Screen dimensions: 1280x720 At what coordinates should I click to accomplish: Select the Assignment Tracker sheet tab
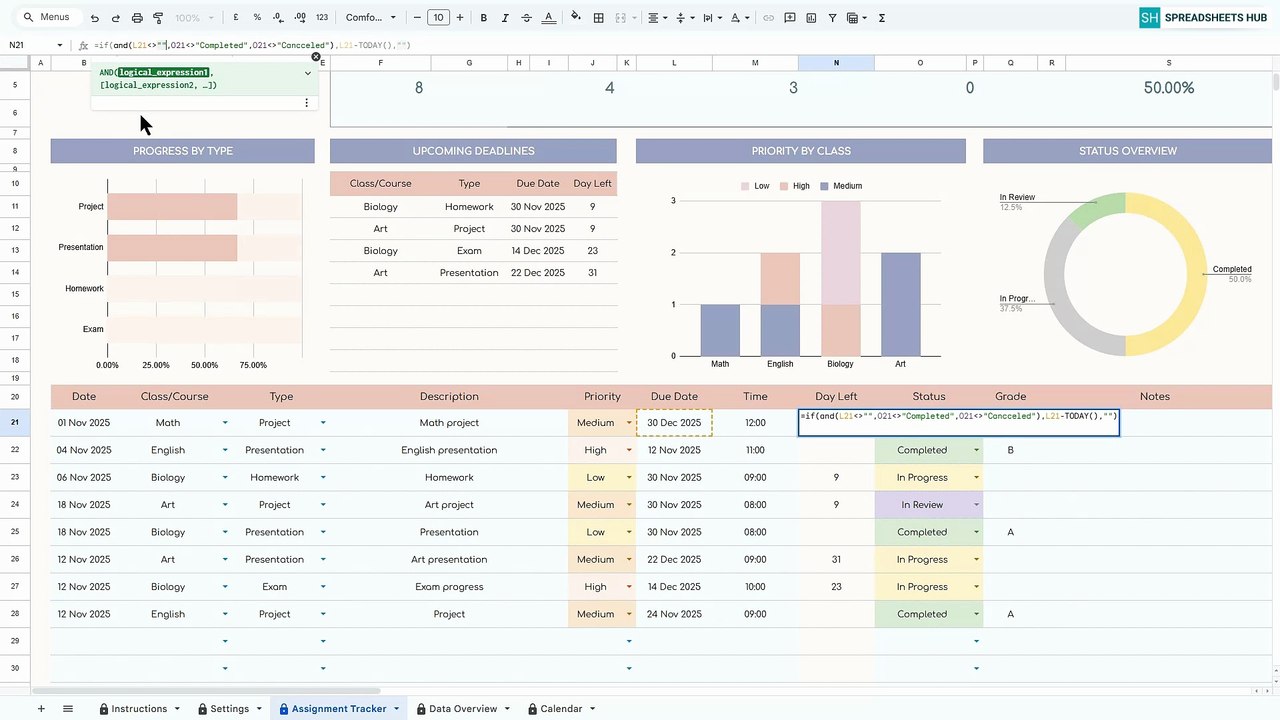(339, 709)
